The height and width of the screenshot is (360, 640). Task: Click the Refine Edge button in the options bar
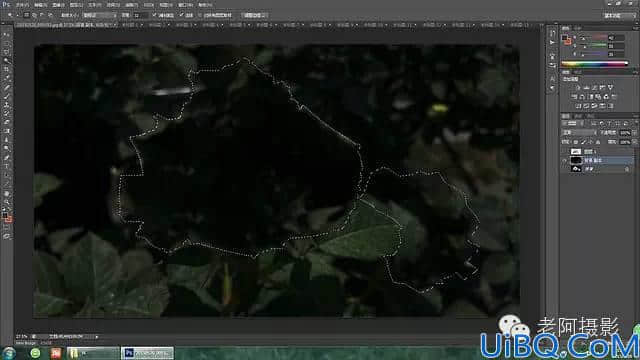coord(254,15)
